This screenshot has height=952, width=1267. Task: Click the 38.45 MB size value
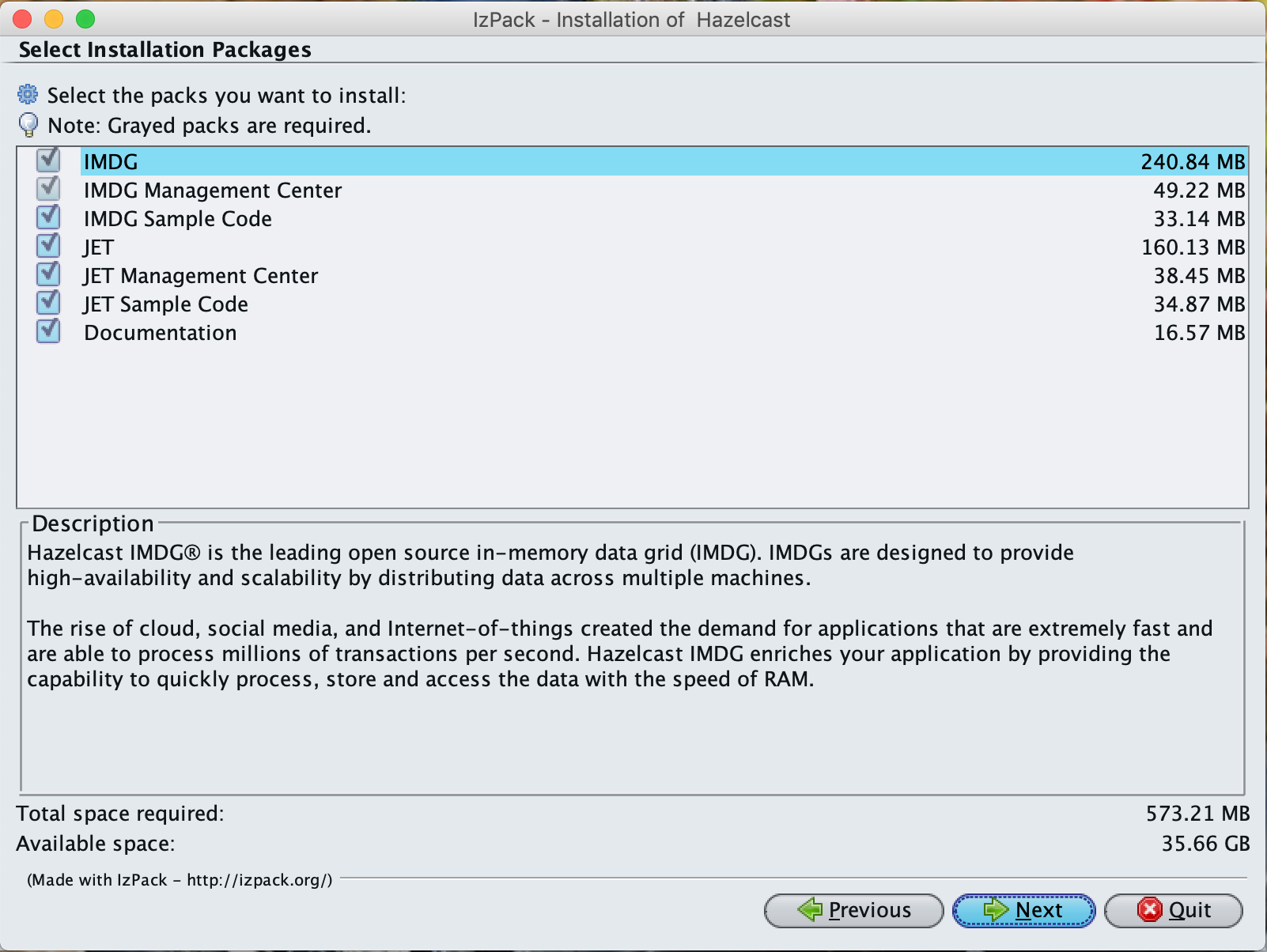1199,276
